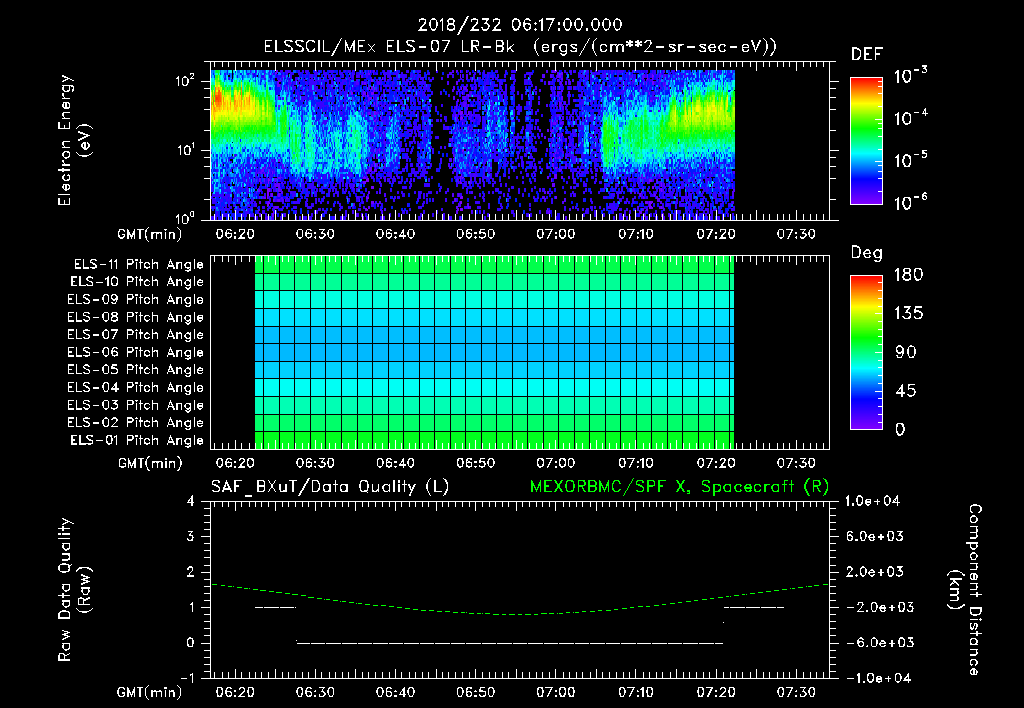
Task: Click the 180 label on the Deg color bar
Action: [904, 275]
